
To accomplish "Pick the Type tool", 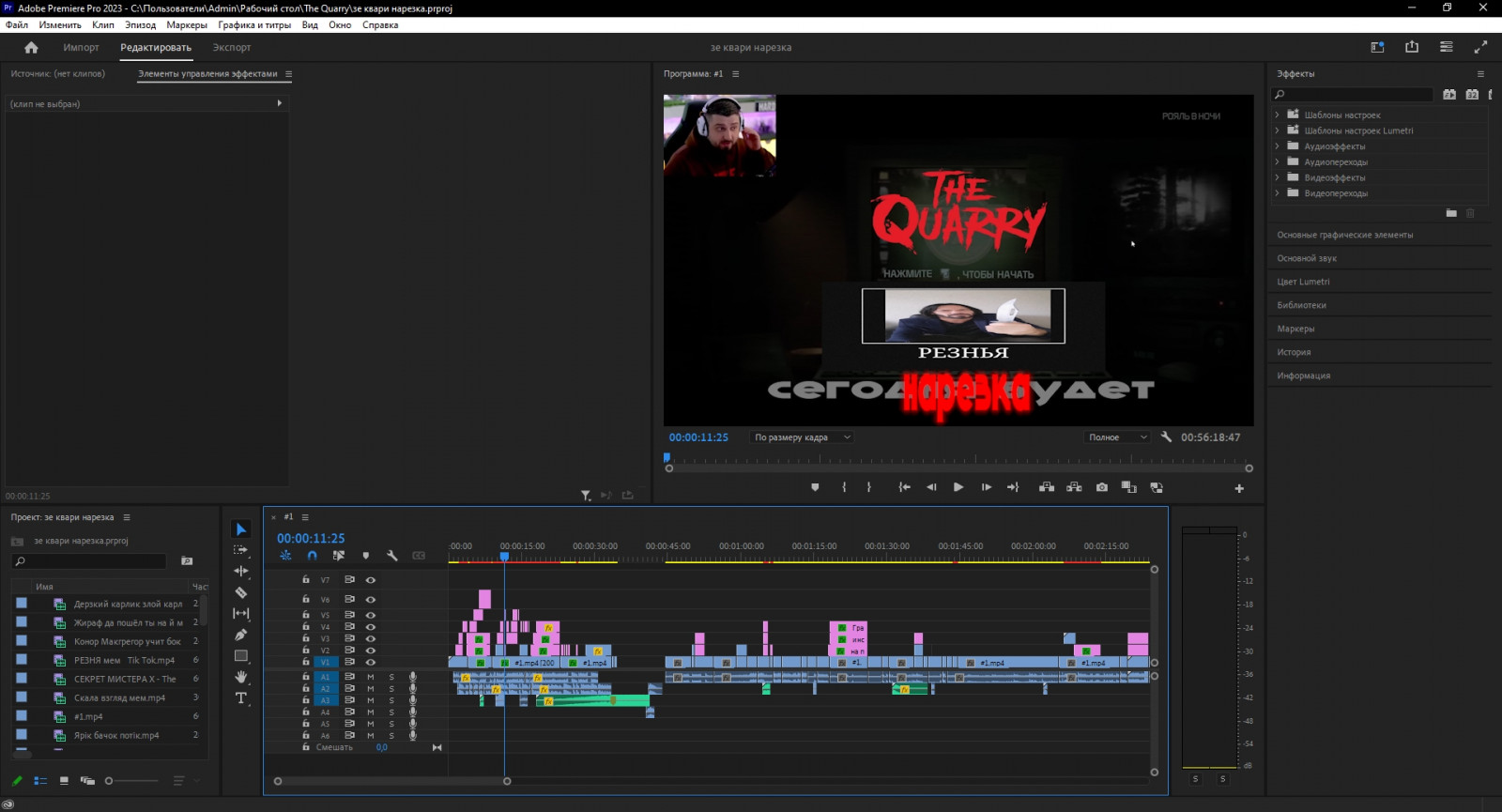I will pos(241,698).
